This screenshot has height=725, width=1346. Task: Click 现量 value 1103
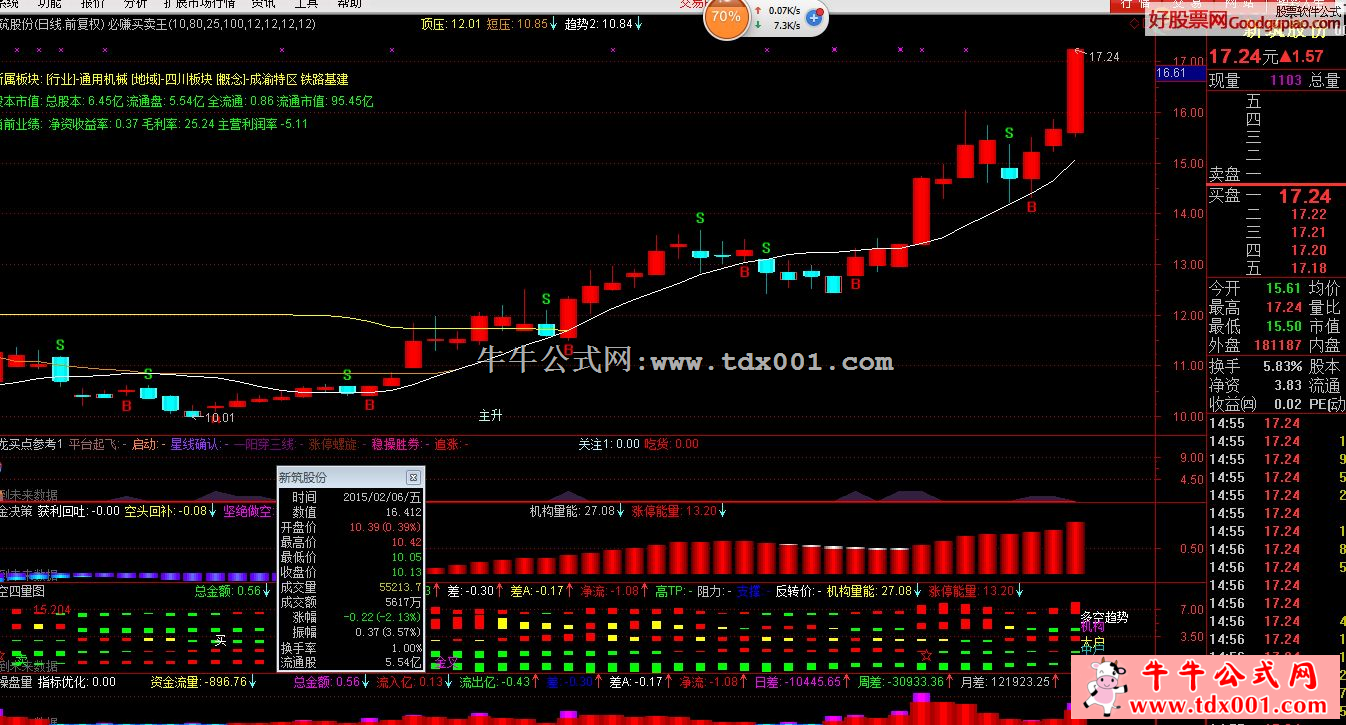tap(1286, 81)
